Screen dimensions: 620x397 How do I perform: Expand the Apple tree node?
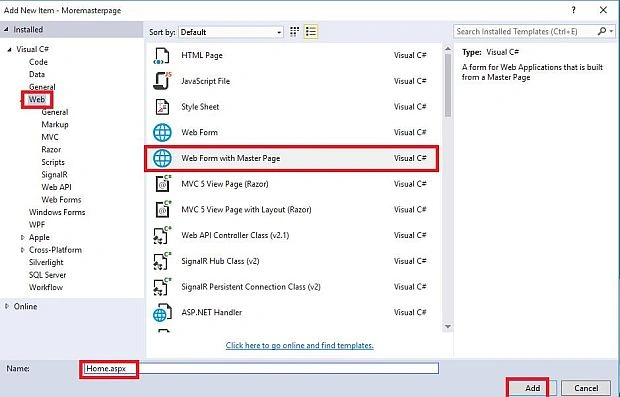click(23, 237)
